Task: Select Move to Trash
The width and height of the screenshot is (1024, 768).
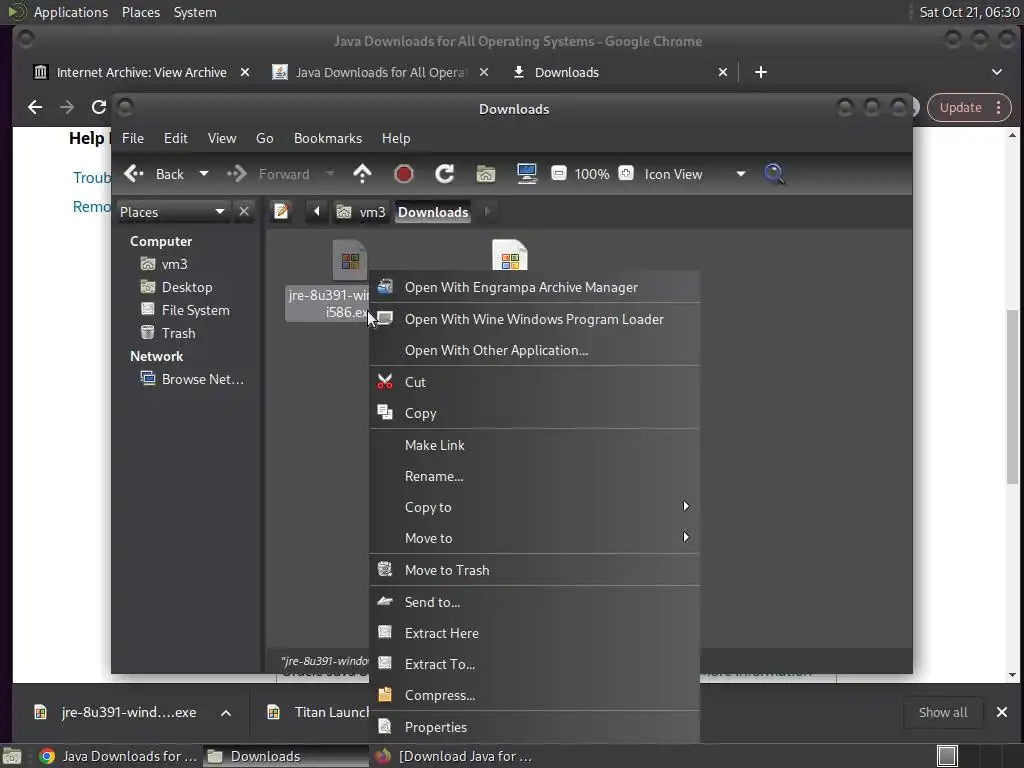Action: pyautogui.click(x=534, y=570)
